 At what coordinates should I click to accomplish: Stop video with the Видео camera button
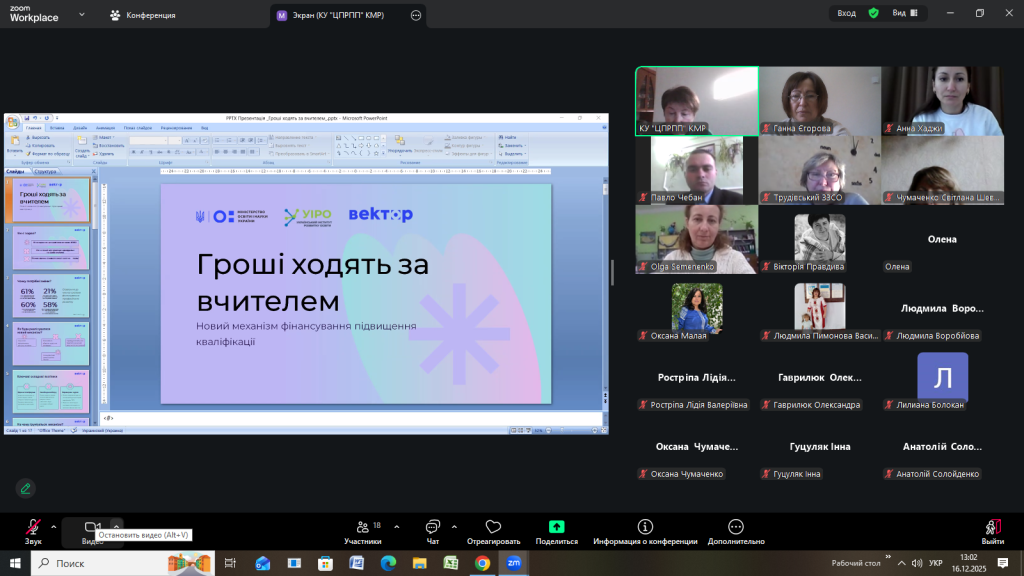tap(93, 527)
